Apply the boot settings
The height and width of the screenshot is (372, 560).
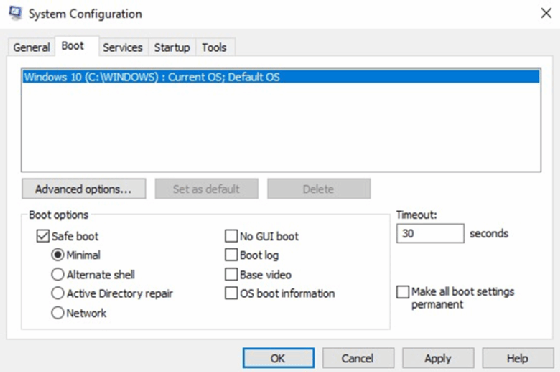[438, 358]
